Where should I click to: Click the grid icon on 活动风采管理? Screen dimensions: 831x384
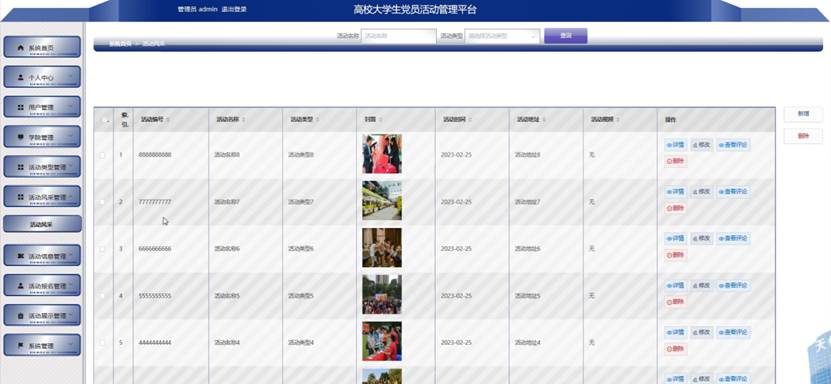(21, 197)
